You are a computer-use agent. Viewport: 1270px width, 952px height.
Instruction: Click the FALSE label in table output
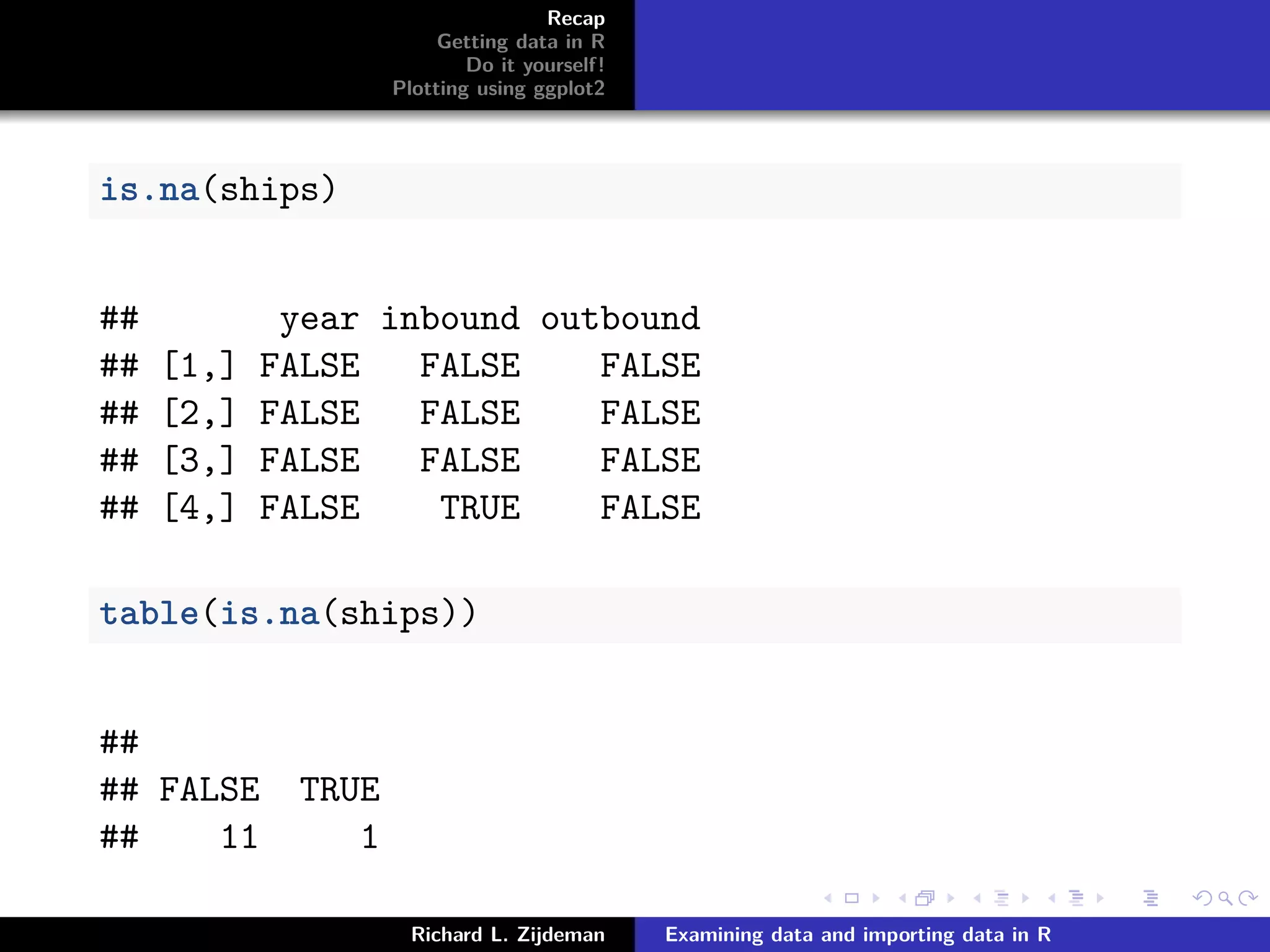pos(210,790)
